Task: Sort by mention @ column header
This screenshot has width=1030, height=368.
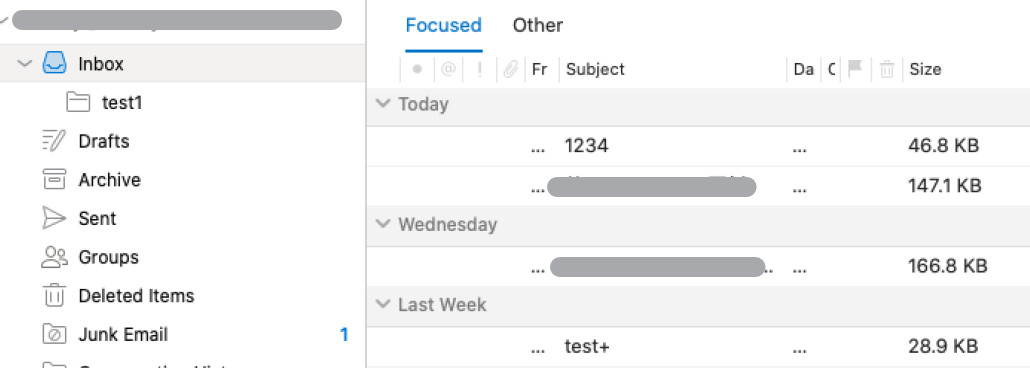Action: tap(448, 69)
